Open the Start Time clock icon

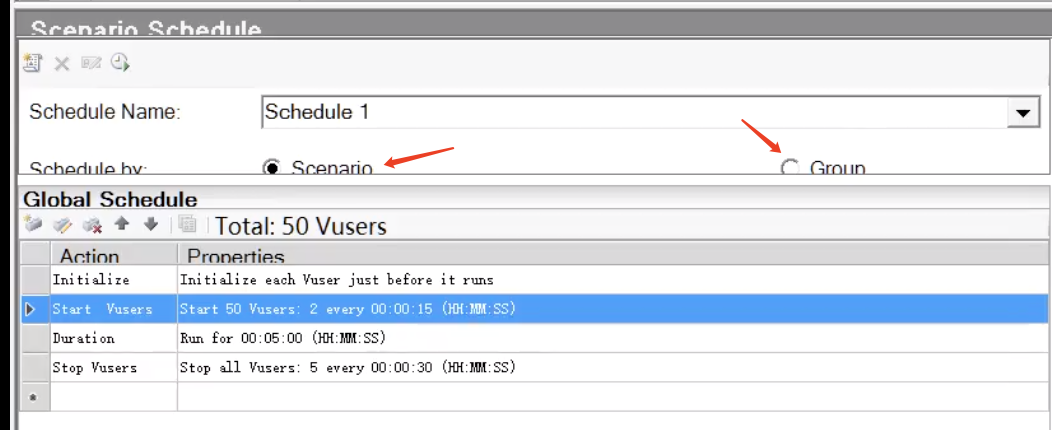(x=120, y=62)
